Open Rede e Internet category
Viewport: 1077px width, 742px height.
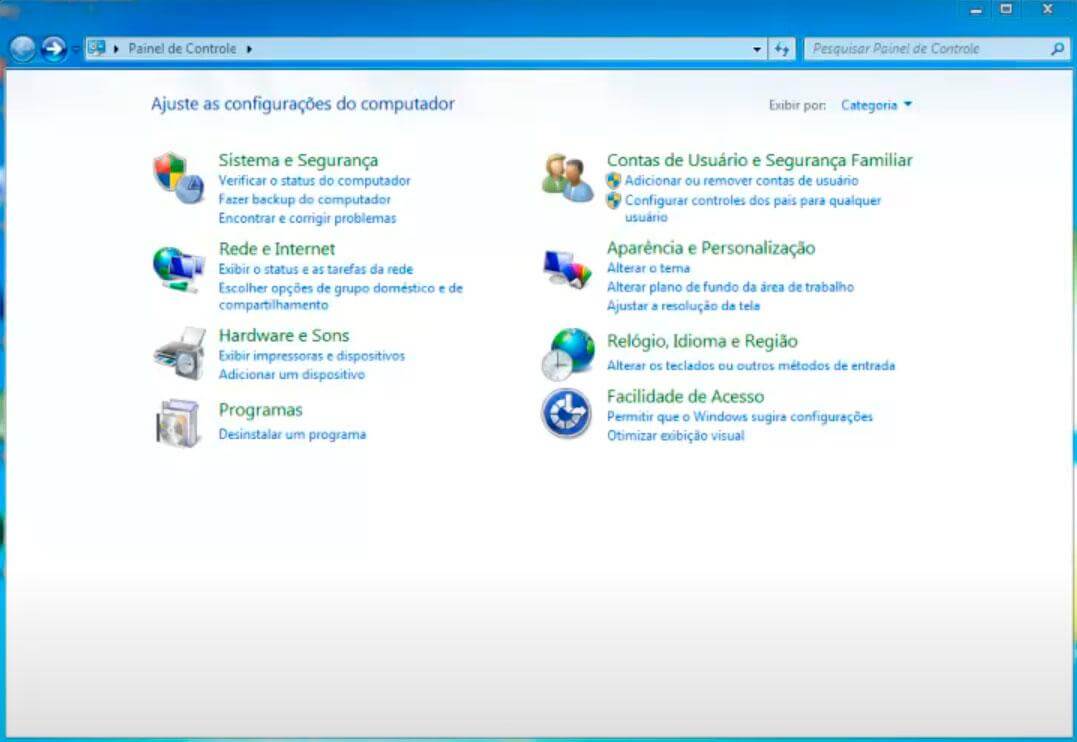pyautogui.click(x=277, y=249)
